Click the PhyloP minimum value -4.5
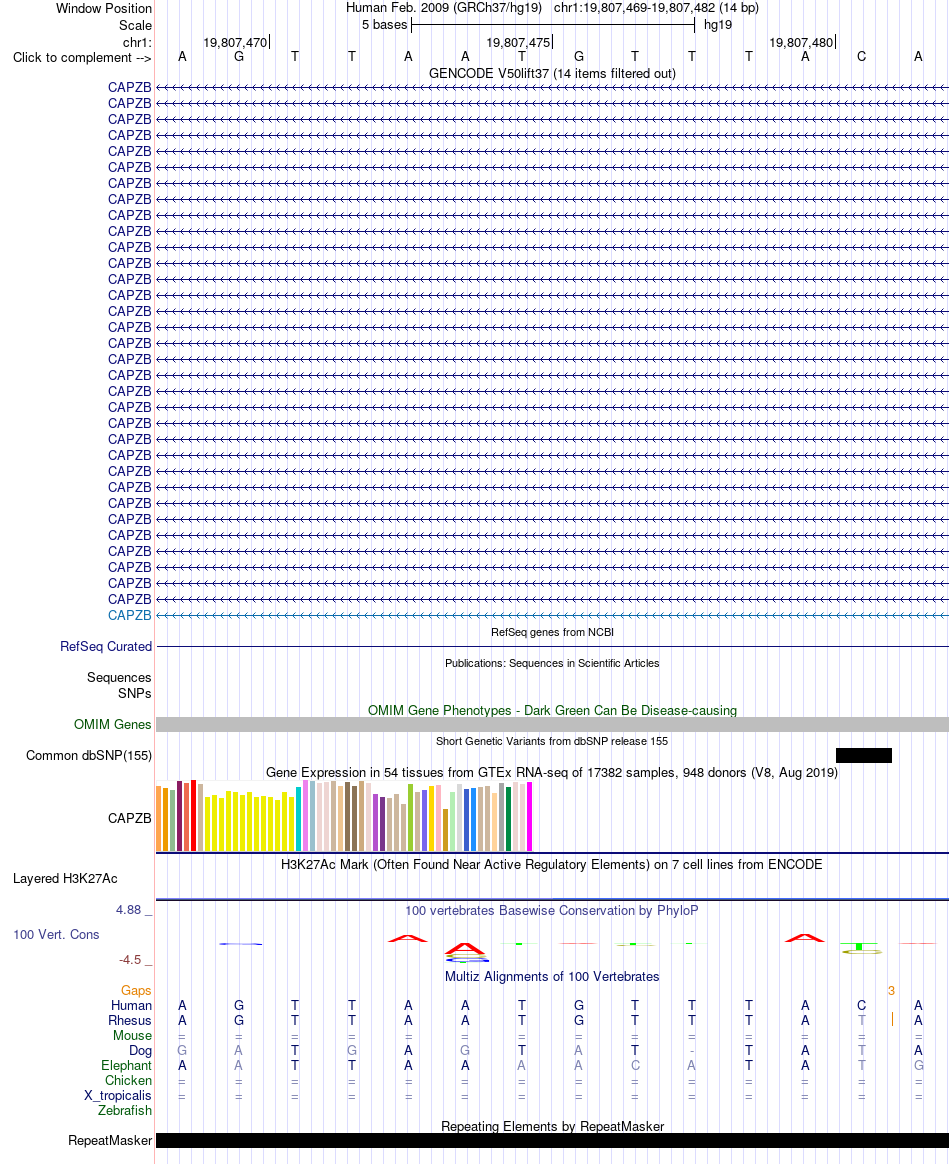The height and width of the screenshot is (1164, 950). pyautogui.click(x=130, y=960)
